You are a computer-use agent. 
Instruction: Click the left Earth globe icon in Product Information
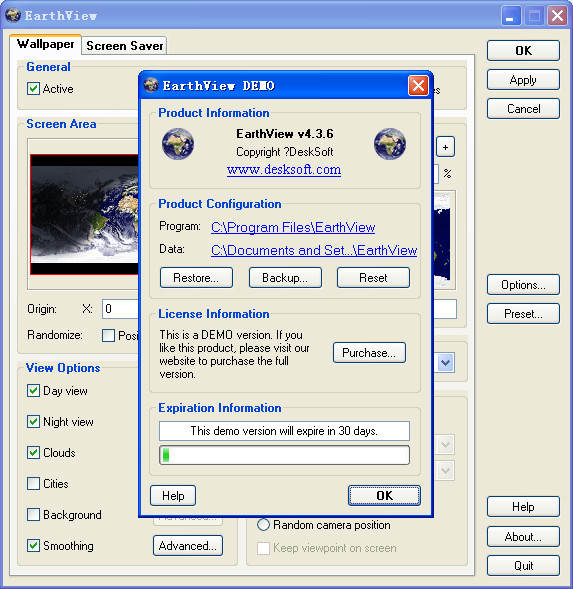click(178, 144)
